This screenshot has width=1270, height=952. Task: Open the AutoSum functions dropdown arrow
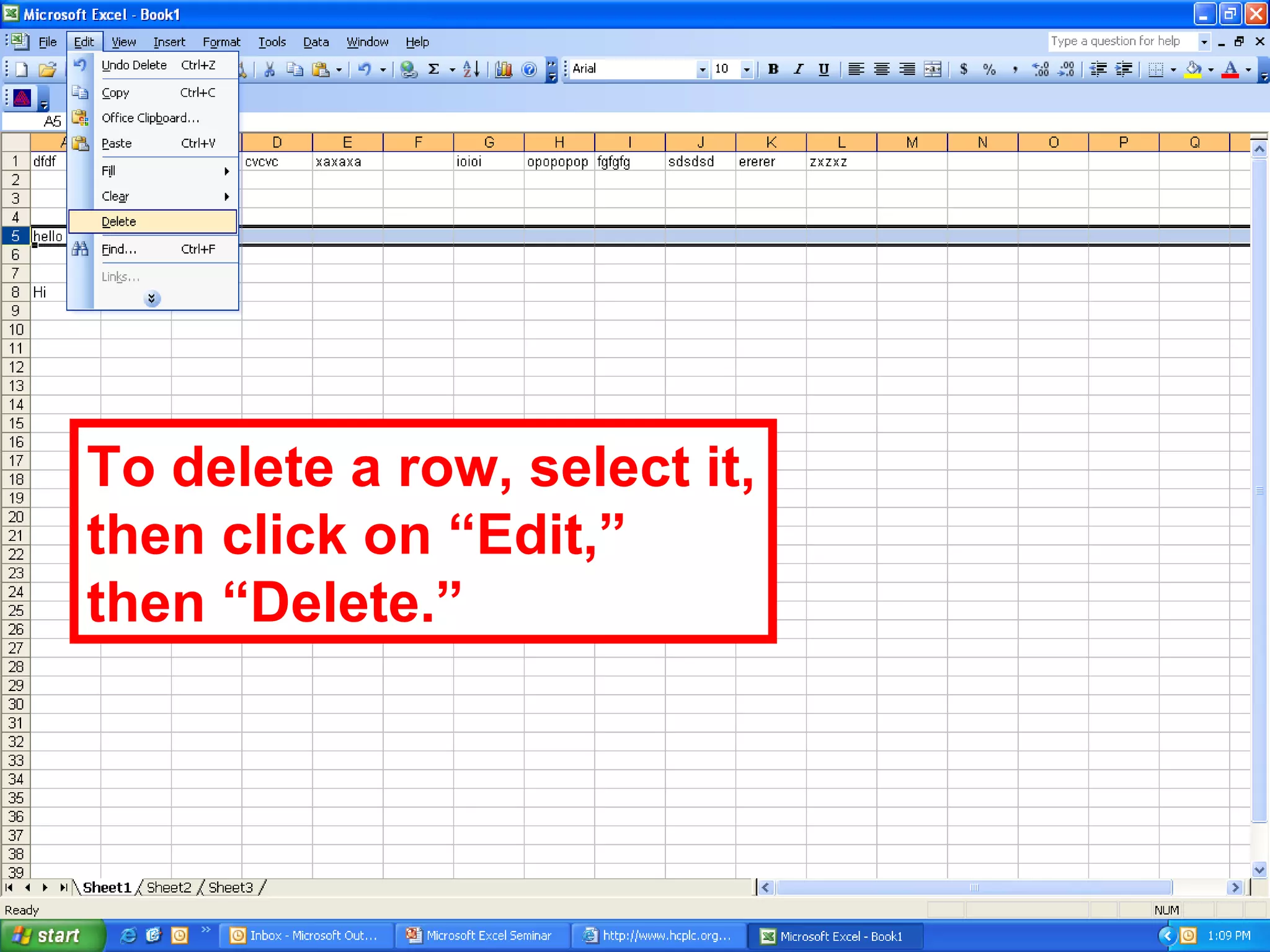point(452,70)
